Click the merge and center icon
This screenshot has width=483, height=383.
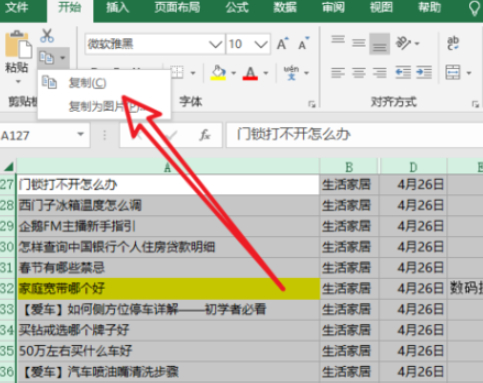pyautogui.click(x=453, y=72)
